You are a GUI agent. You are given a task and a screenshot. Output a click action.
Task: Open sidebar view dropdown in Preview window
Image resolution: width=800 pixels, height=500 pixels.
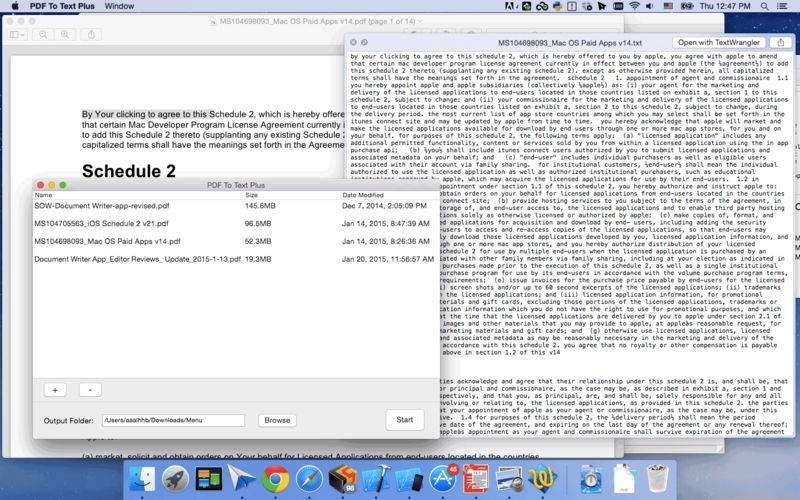point(17,35)
